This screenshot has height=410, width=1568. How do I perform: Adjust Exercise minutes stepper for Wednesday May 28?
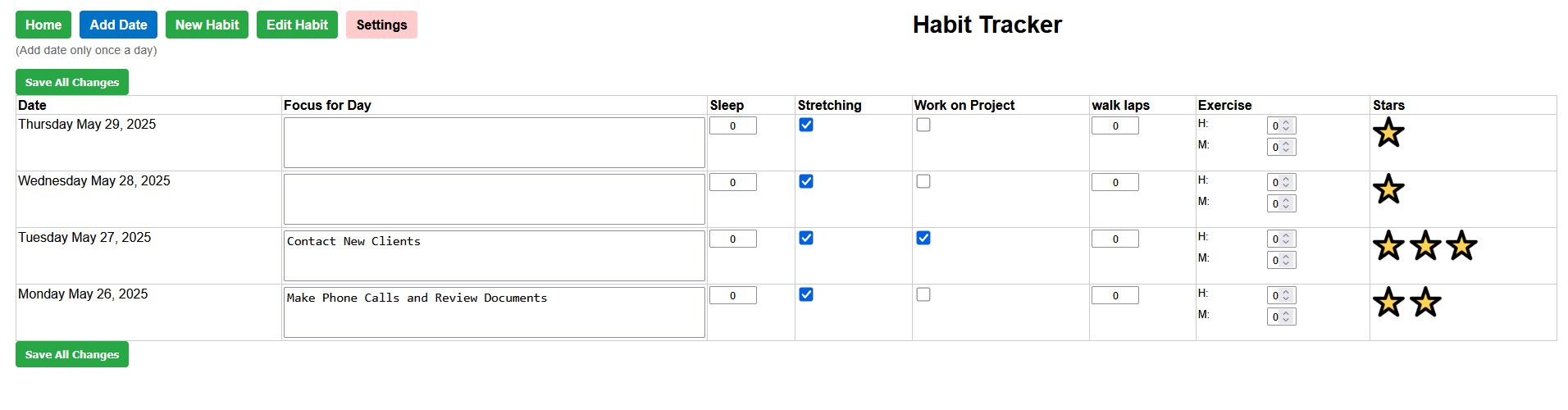point(1286,203)
